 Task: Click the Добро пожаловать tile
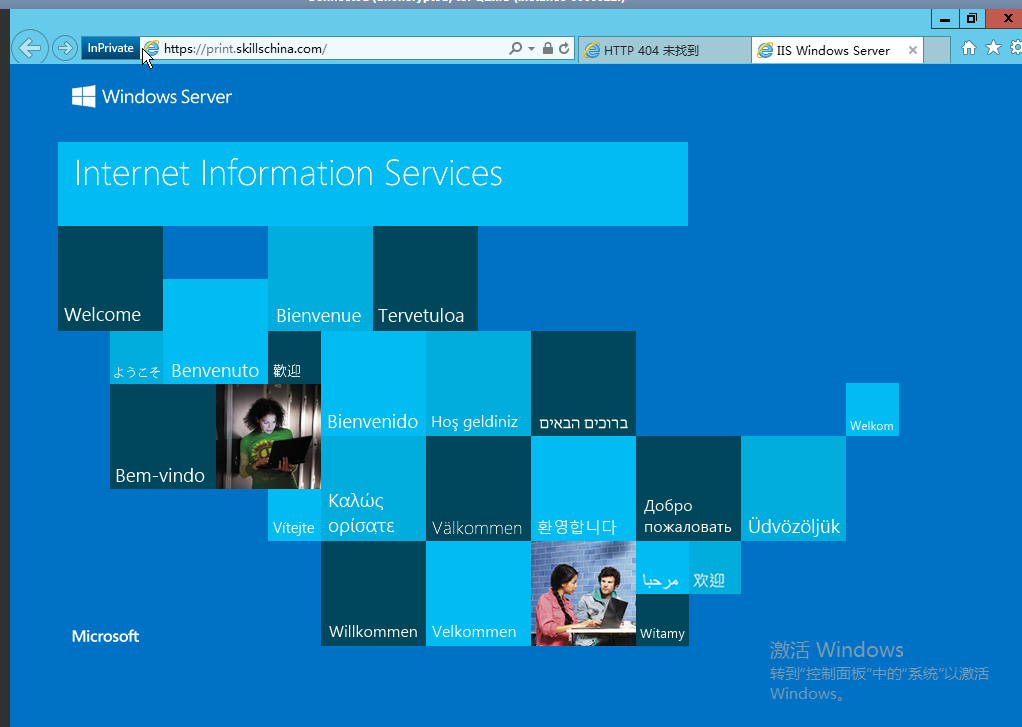click(688, 488)
